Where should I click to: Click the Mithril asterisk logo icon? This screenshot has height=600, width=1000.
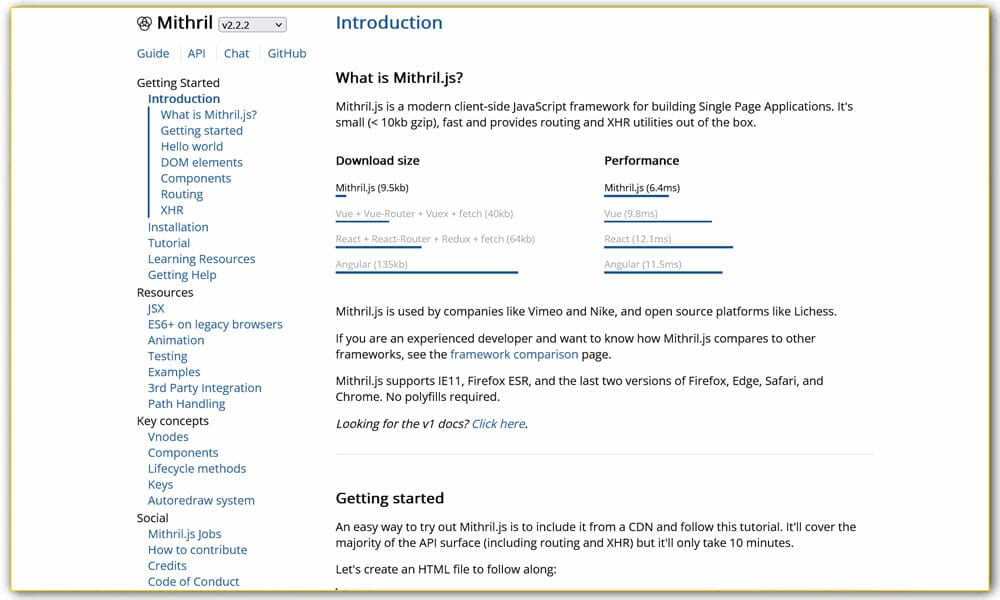(143, 22)
